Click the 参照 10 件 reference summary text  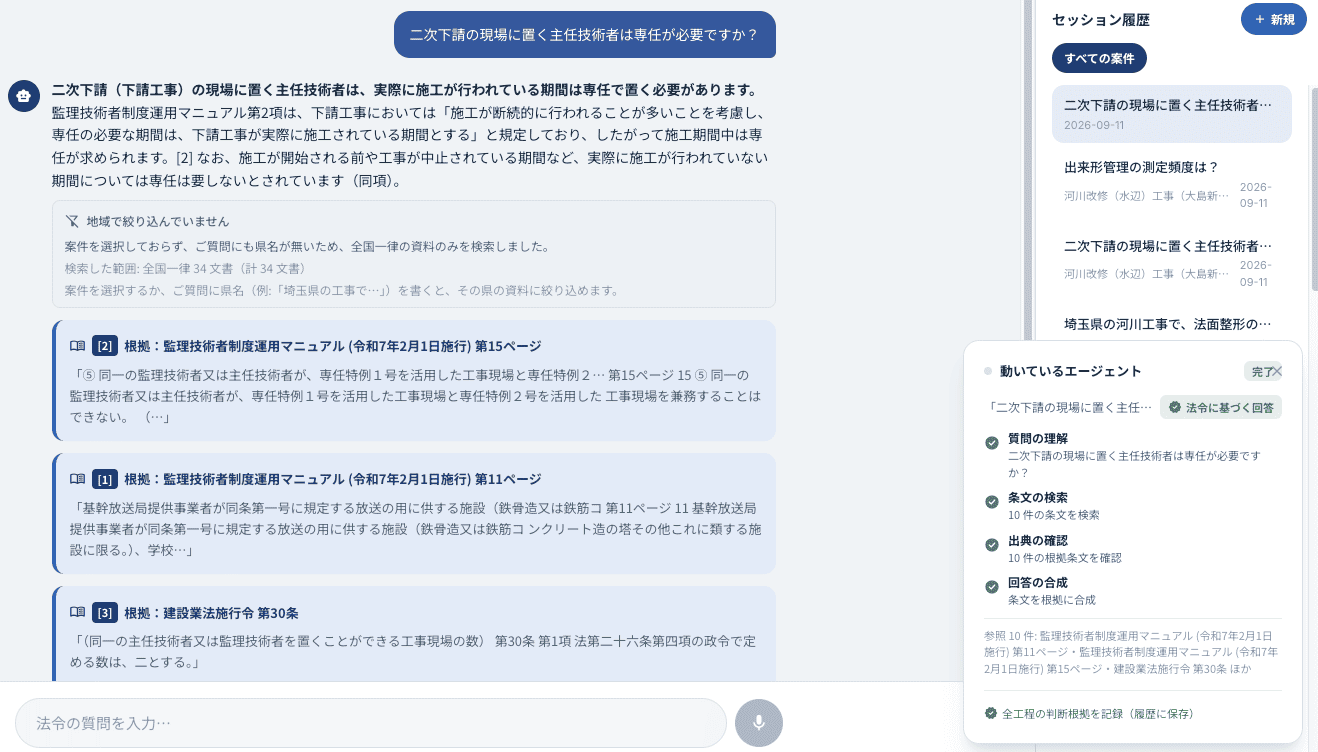click(1132, 651)
